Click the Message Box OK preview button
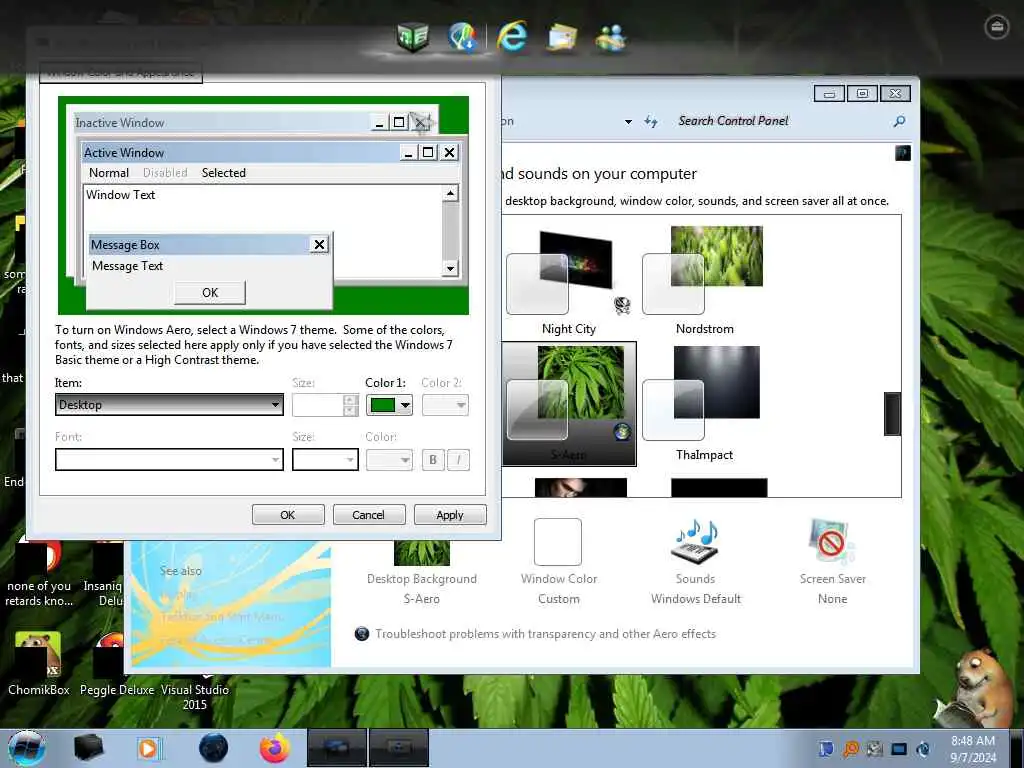This screenshot has height=768, width=1024. tap(210, 293)
